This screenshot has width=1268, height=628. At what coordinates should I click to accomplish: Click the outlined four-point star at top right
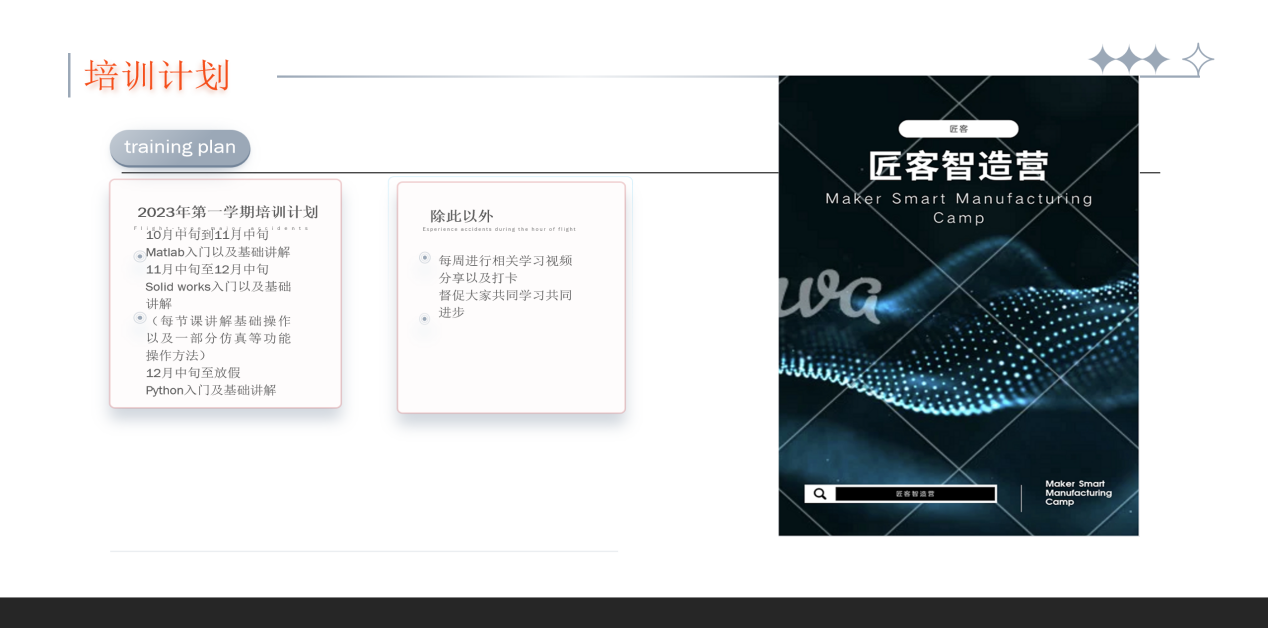point(1197,60)
